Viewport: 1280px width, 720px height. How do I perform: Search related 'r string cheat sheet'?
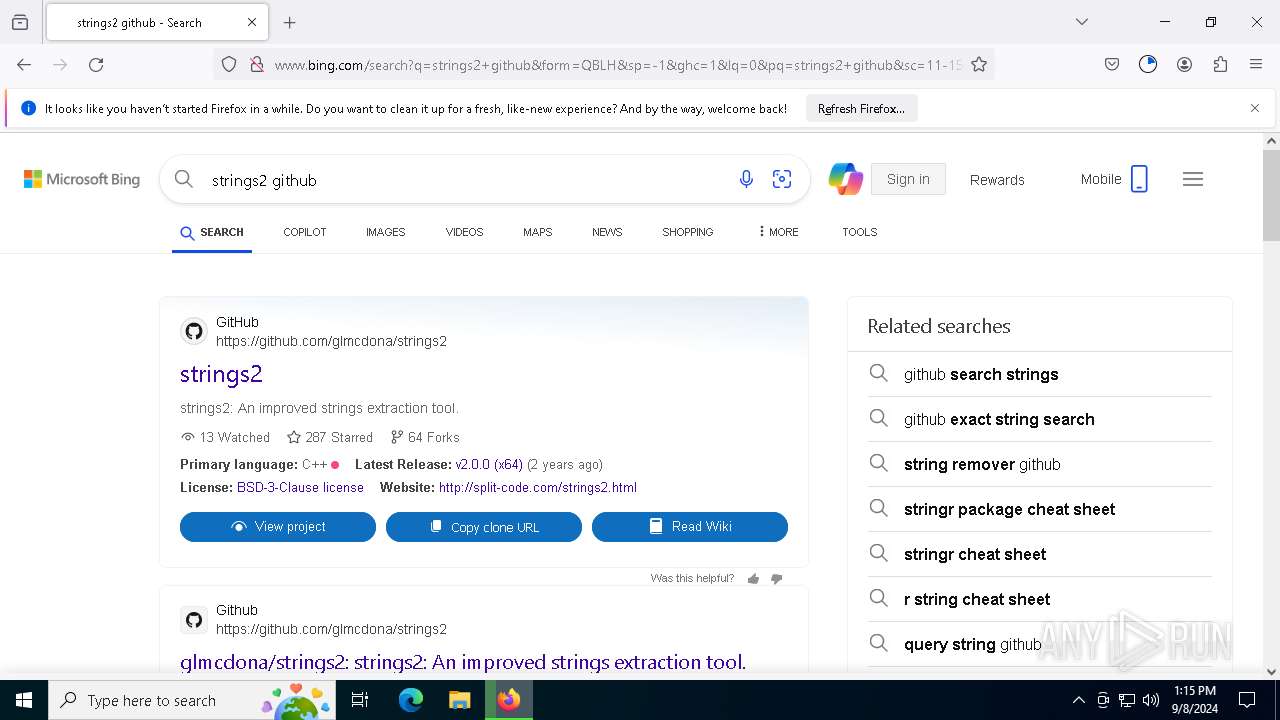coord(977,599)
